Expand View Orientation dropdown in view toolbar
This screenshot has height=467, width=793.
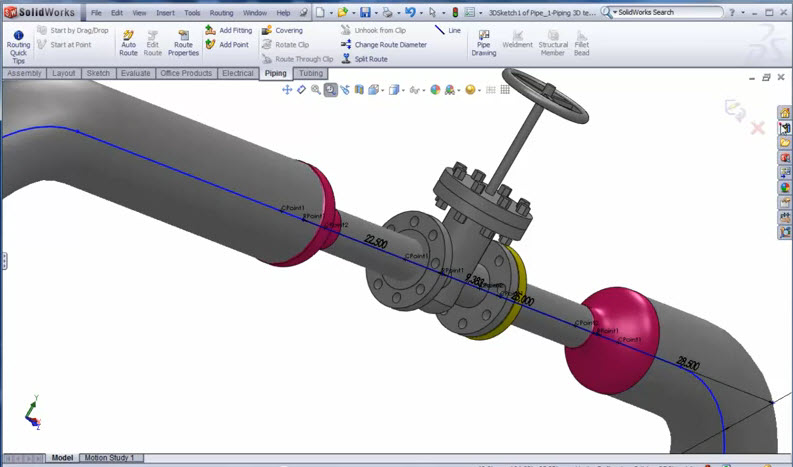point(382,91)
